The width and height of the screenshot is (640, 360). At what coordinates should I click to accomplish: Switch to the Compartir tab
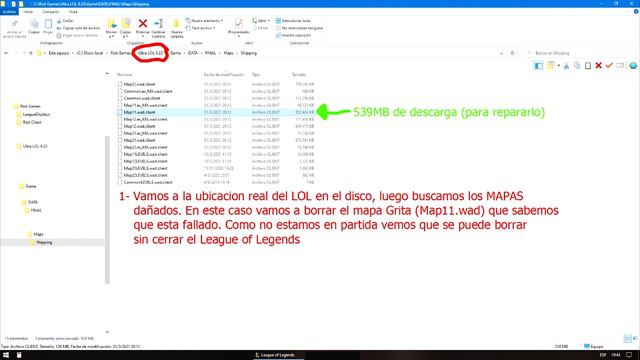[x=51, y=12]
